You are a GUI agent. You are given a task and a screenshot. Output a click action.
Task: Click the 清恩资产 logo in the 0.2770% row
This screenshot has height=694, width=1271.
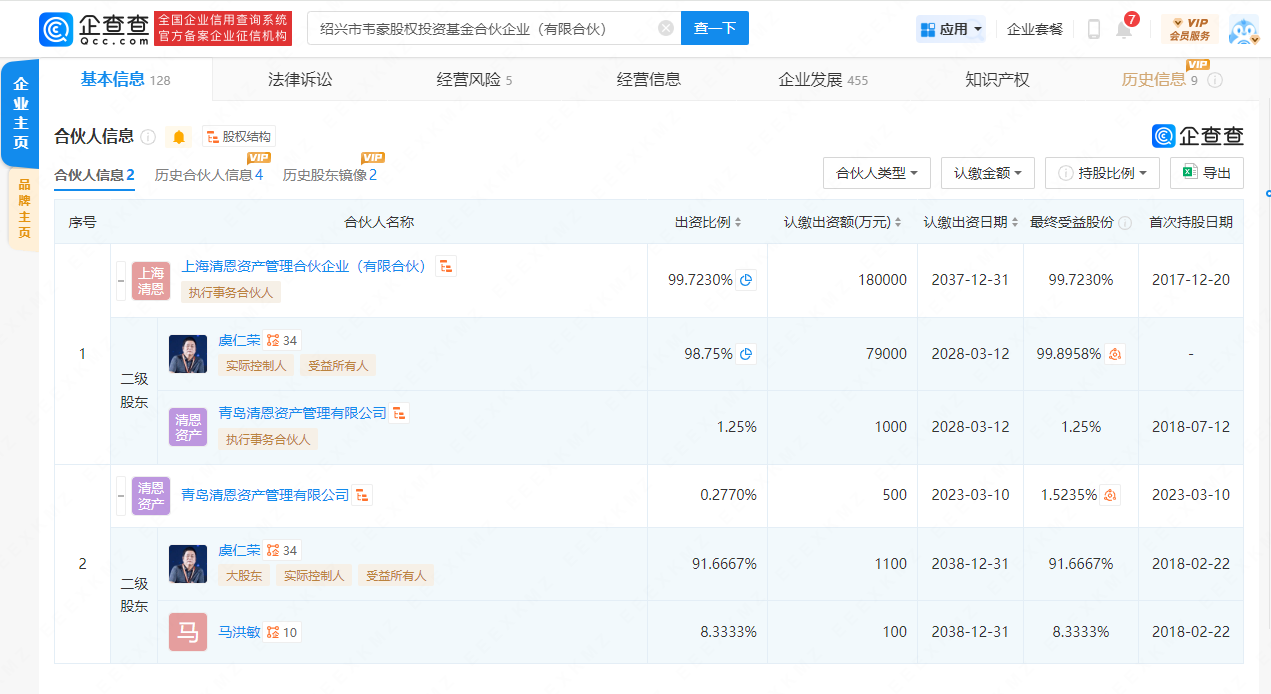151,496
